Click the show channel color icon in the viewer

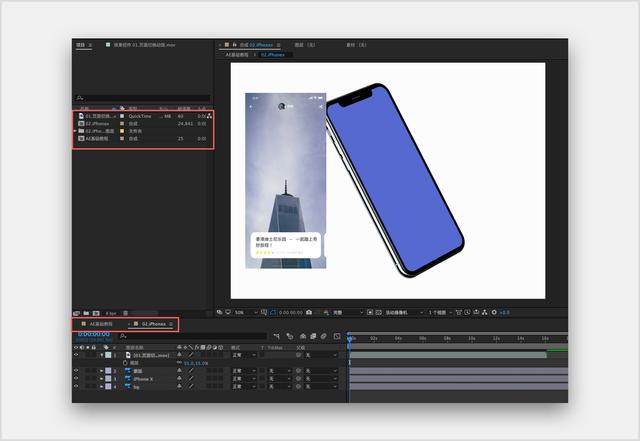point(326,312)
